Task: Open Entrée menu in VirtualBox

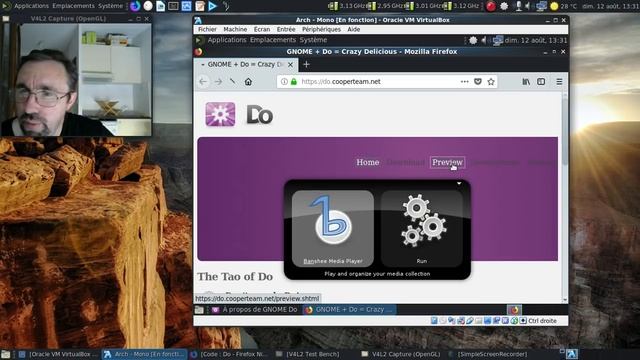Action: click(x=286, y=29)
